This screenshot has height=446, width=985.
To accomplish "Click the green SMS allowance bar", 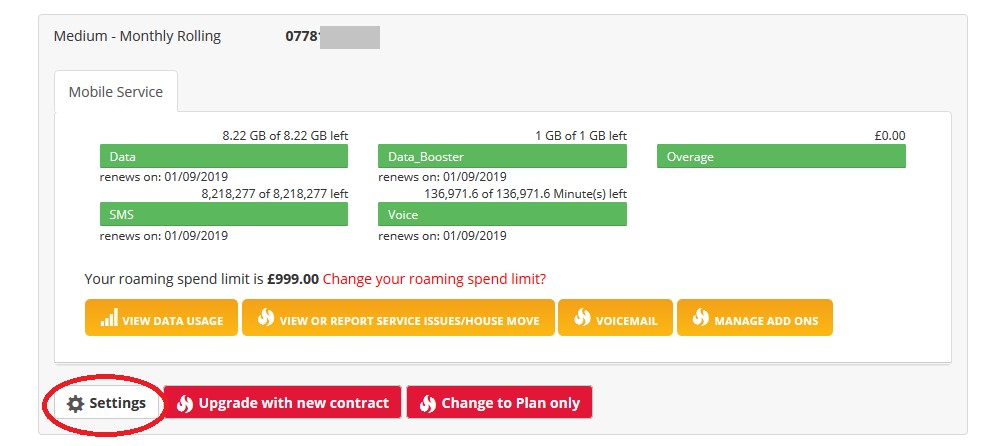I will click(x=224, y=214).
